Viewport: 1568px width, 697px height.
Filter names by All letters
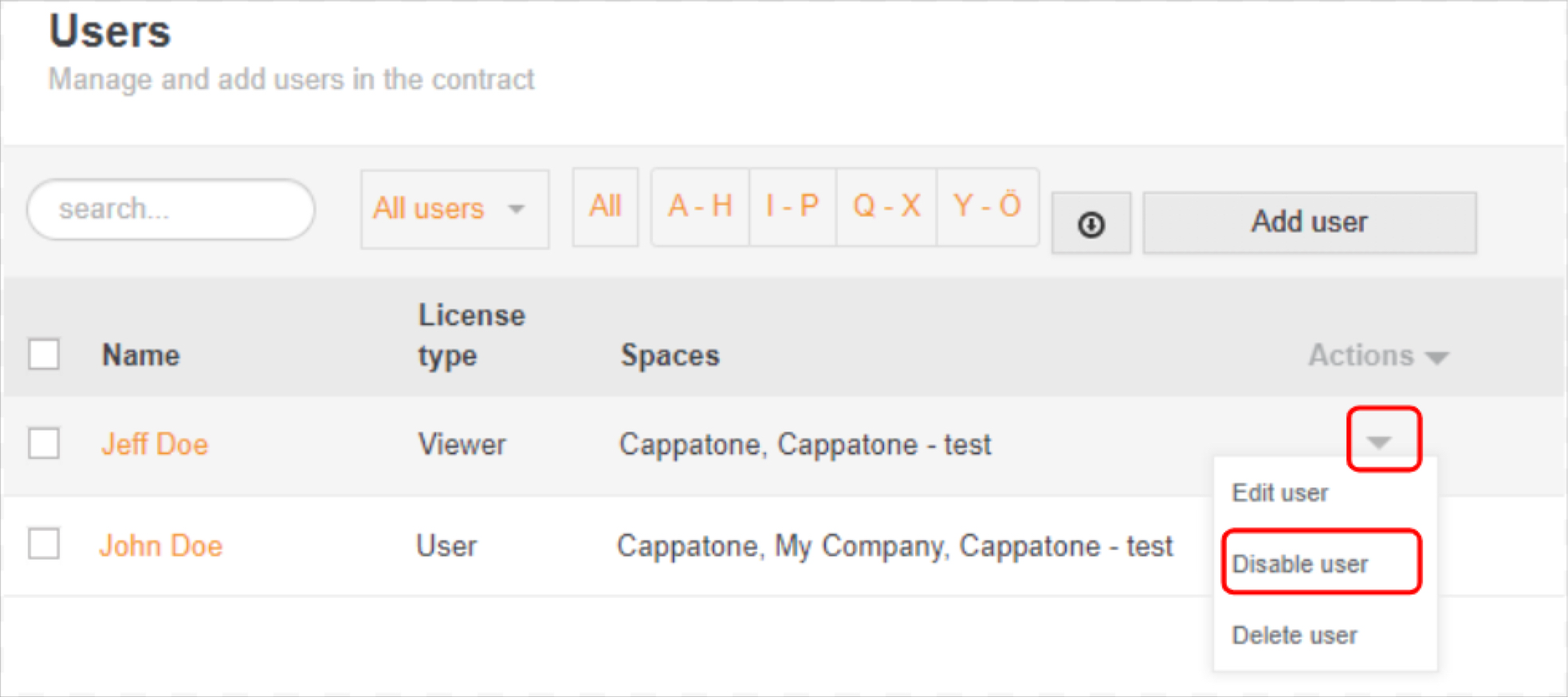point(605,207)
